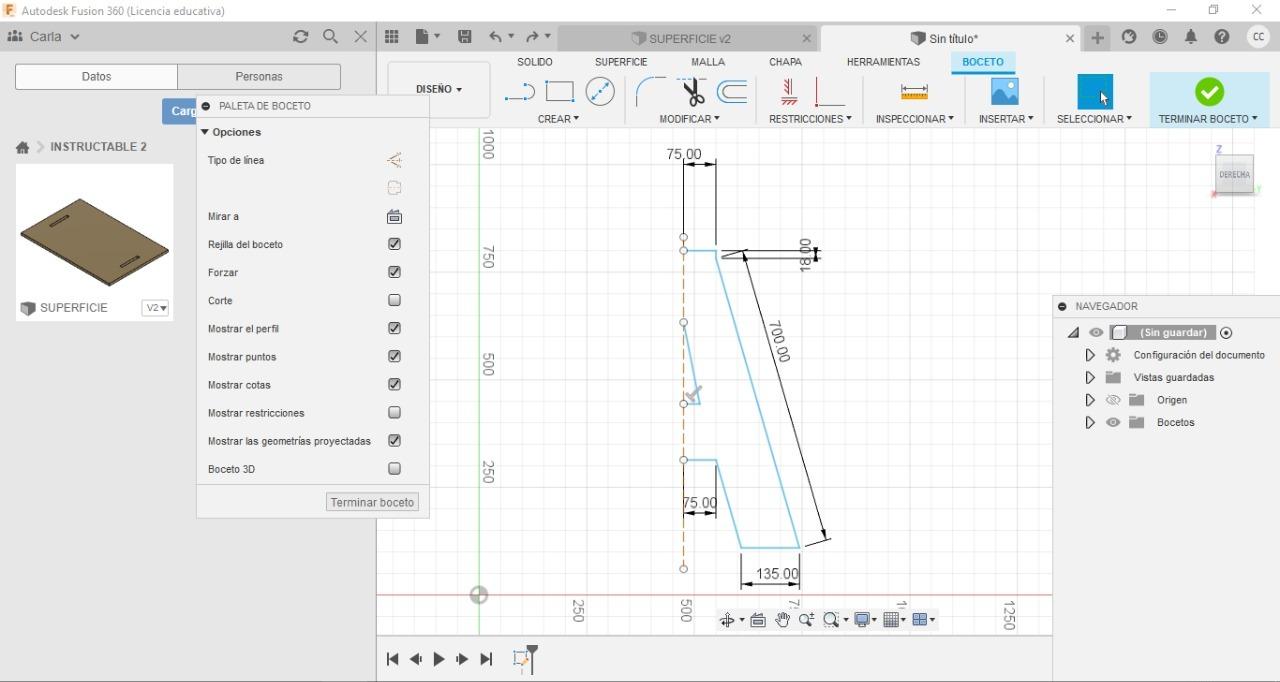Open the data panel grid icon
This screenshot has height=682, width=1280.
pos(392,37)
